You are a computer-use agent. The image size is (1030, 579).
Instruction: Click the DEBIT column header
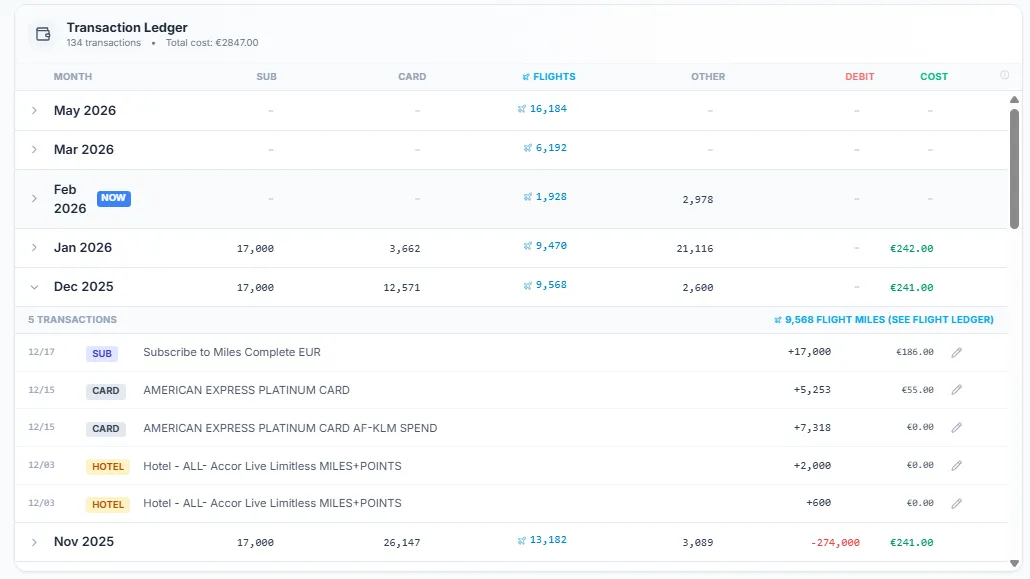(x=859, y=76)
